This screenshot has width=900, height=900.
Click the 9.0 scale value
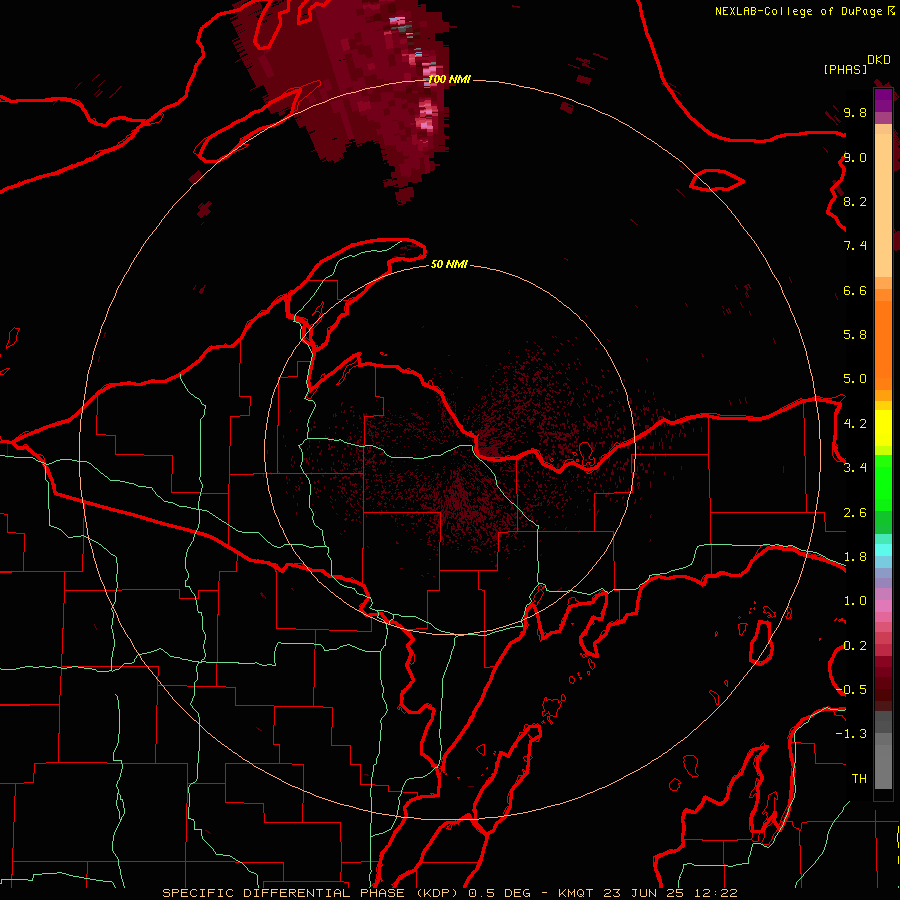pyautogui.click(x=855, y=157)
